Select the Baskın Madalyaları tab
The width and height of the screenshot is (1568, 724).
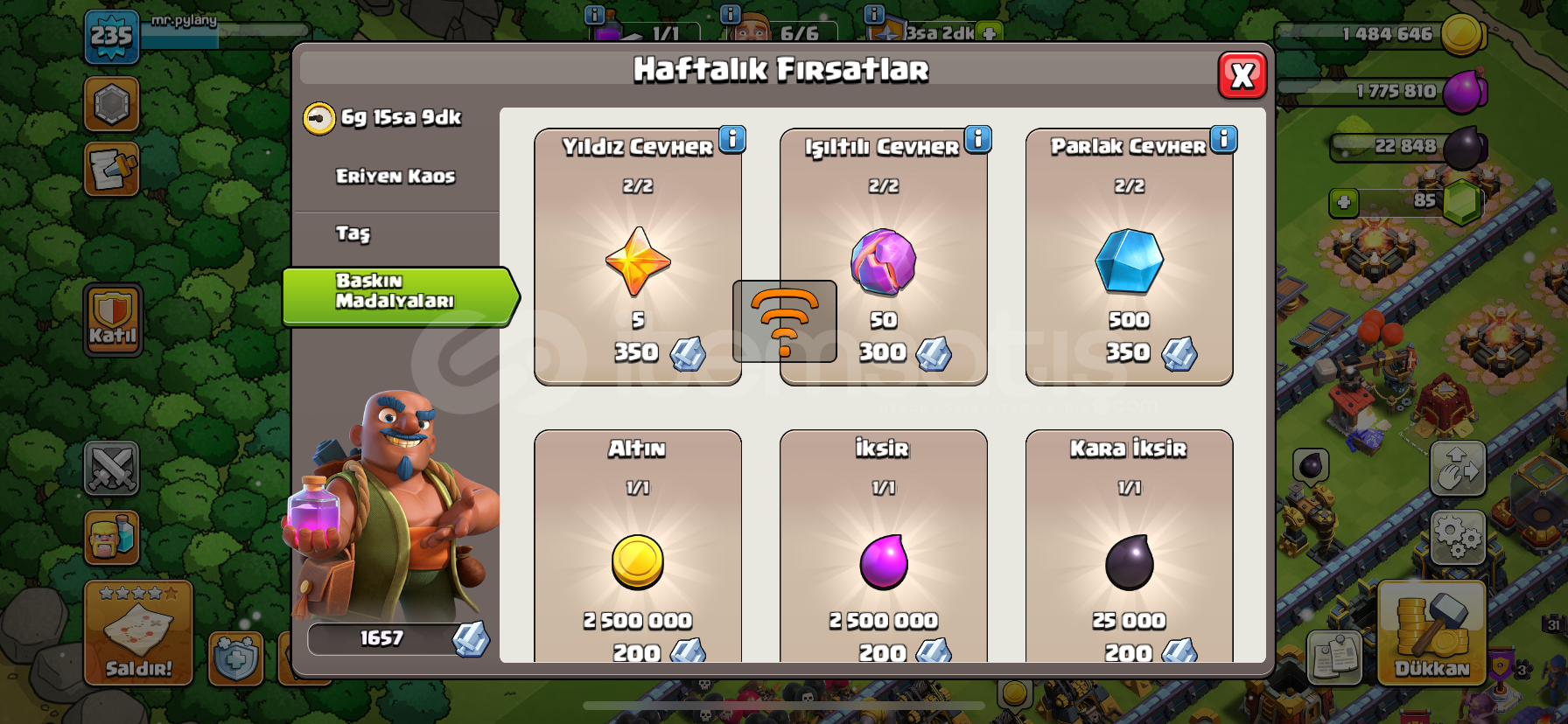pyautogui.click(x=401, y=296)
